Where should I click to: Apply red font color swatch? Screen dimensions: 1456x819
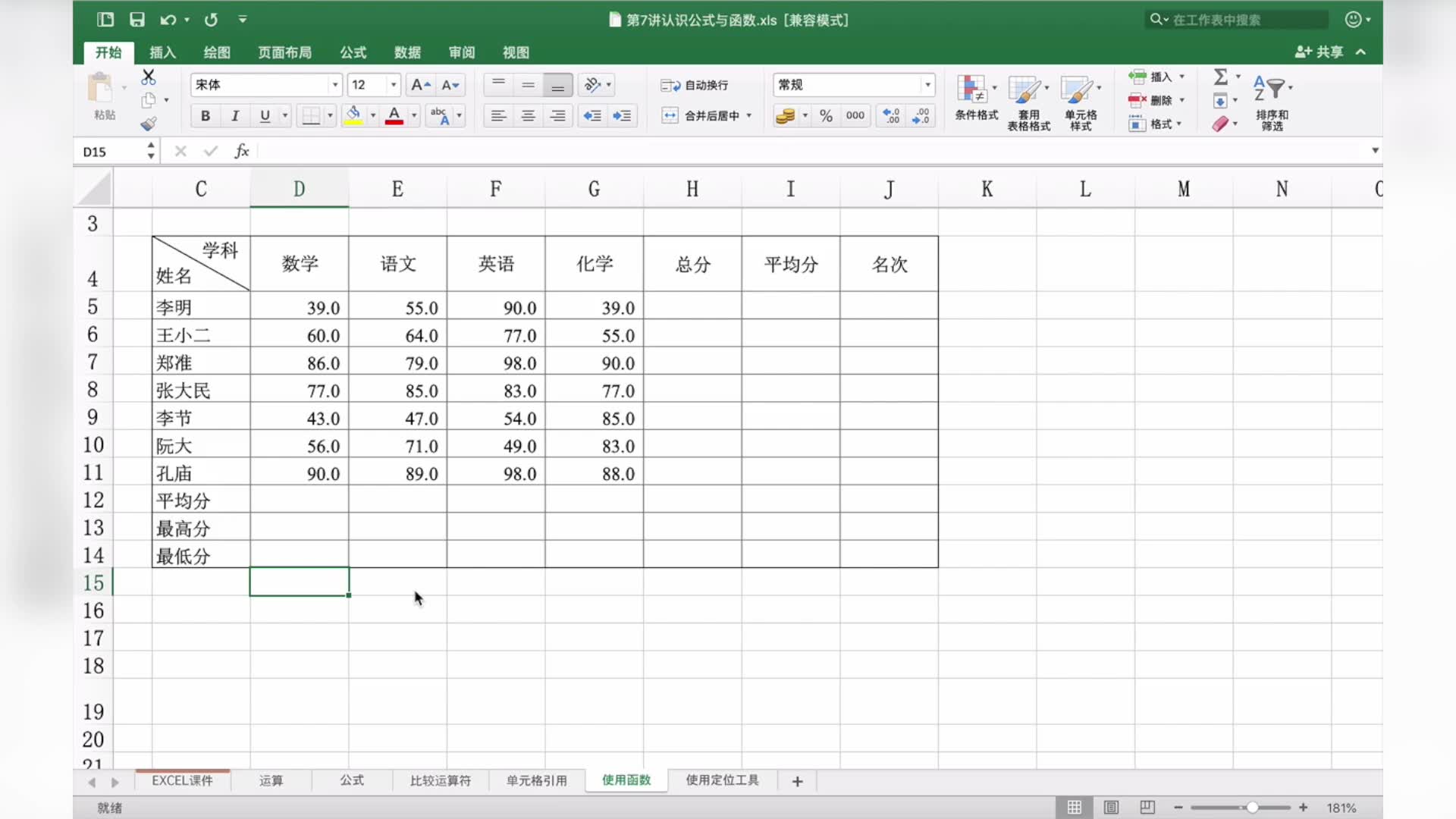(394, 116)
